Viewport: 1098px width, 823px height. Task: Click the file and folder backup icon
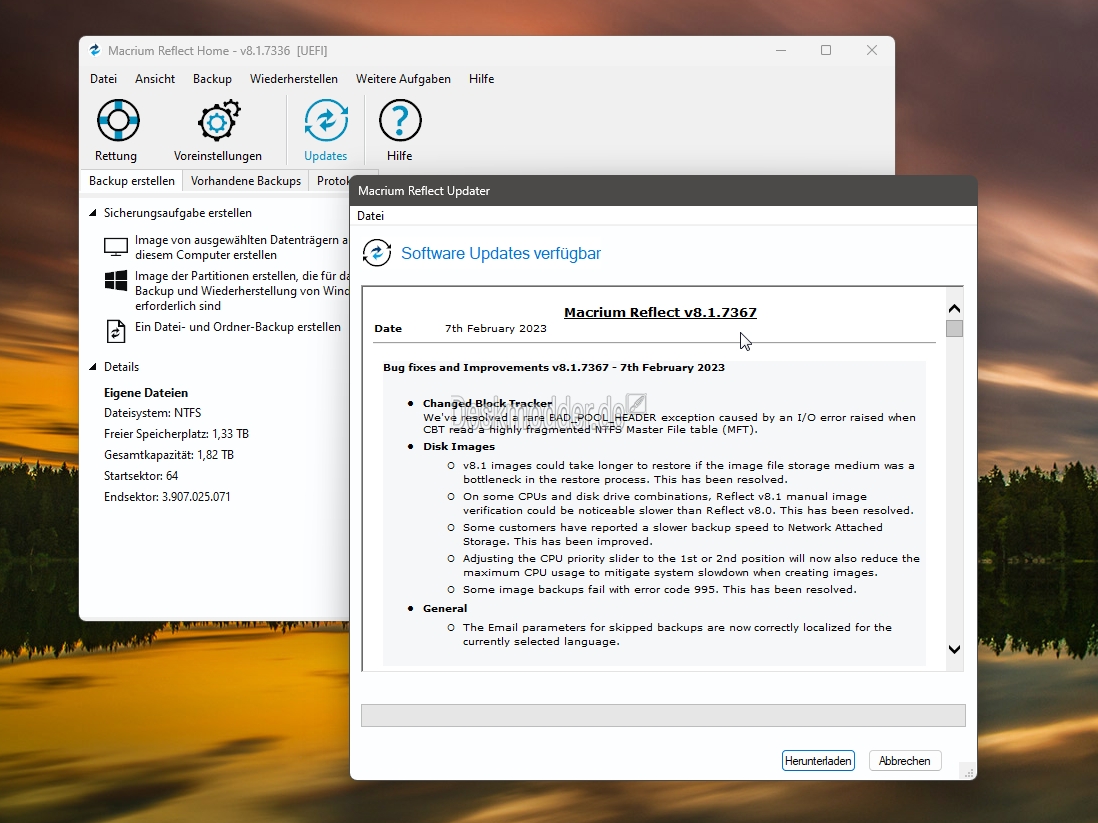116,331
